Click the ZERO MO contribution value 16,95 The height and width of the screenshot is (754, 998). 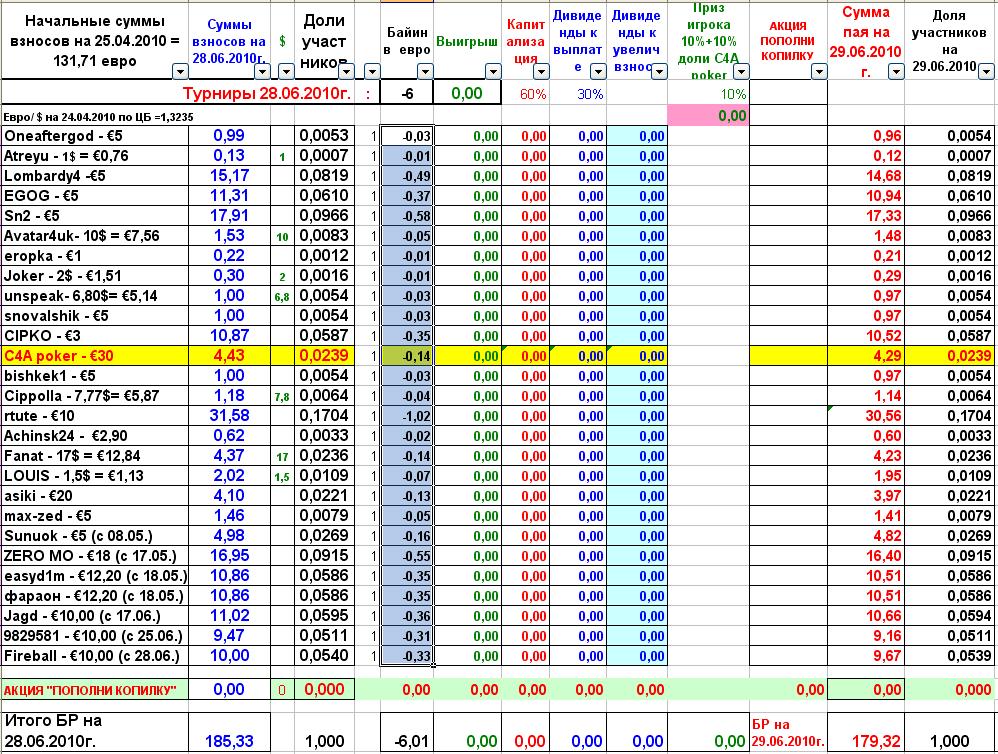click(x=230, y=555)
